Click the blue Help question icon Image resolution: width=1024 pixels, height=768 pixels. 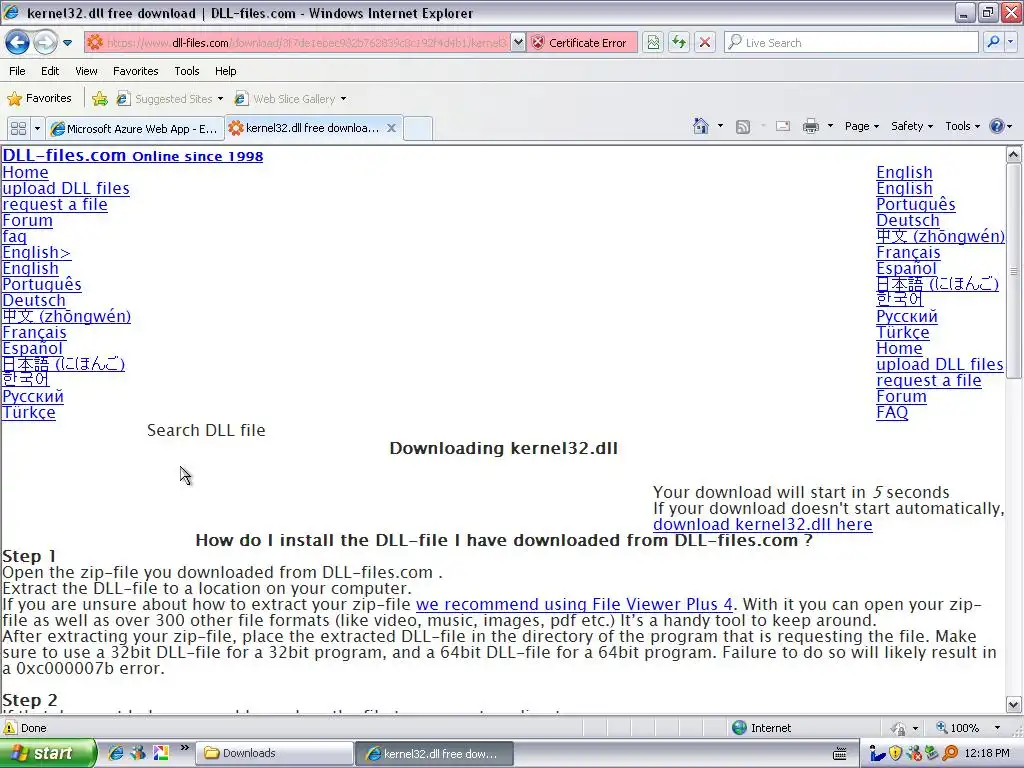tap(997, 126)
